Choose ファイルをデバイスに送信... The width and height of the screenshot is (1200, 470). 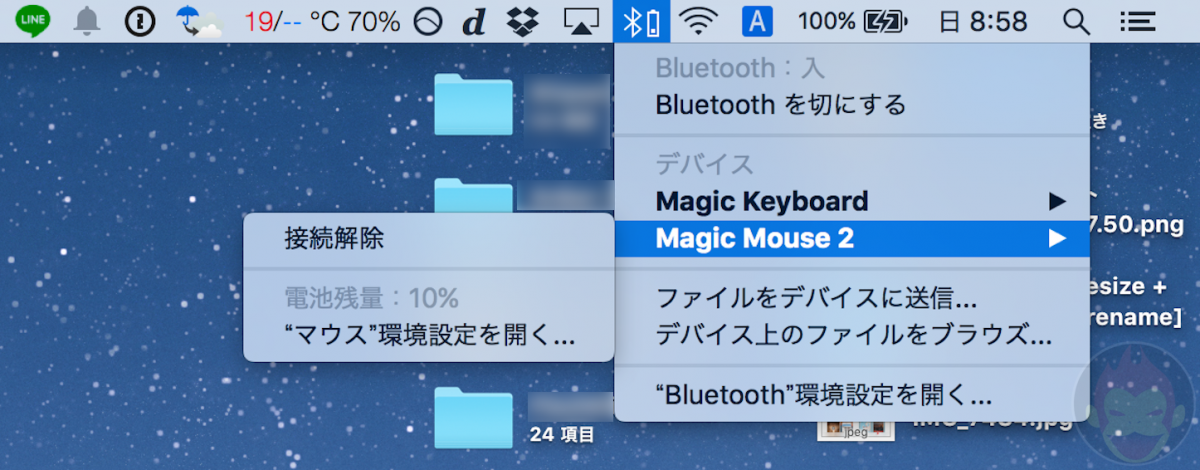click(850, 299)
